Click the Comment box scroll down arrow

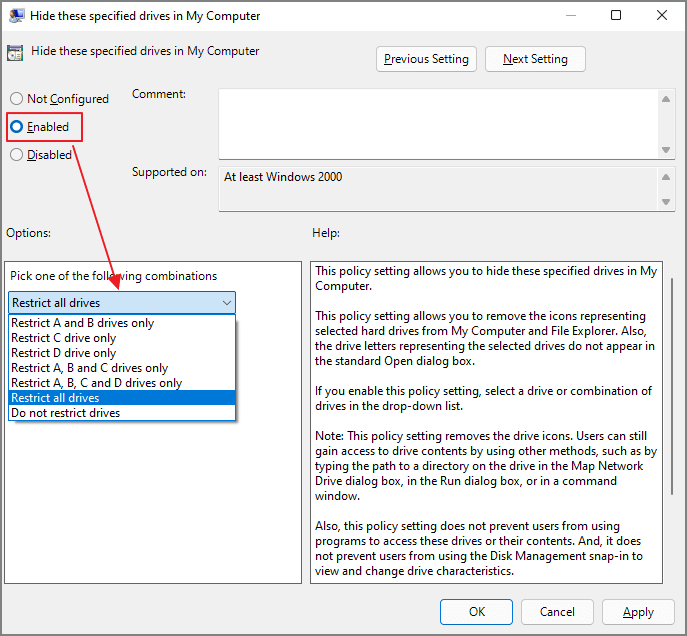click(666, 150)
